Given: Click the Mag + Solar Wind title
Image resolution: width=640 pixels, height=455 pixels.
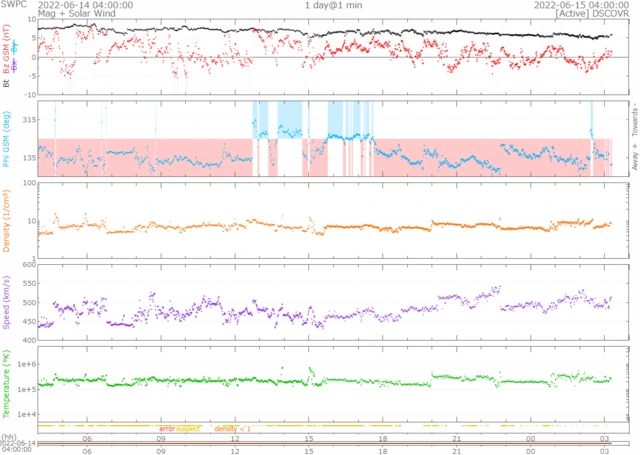Looking at the screenshot, I should click(77, 13).
